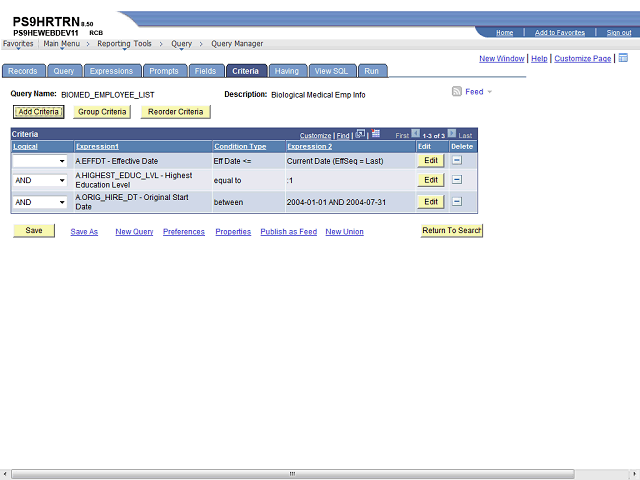Delete the A.EFFDT Effective Date criteria row
Viewport: 640px width, 480px height.
(x=457, y=160)
